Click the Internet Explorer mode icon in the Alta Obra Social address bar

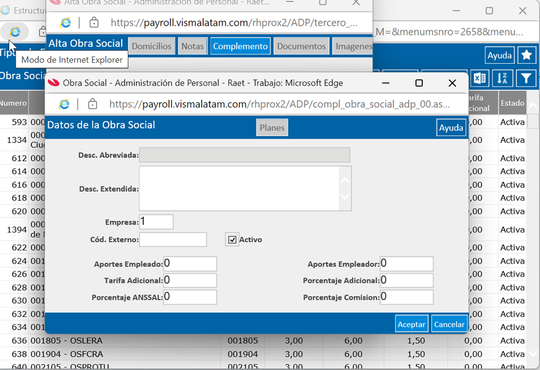pyautogui.click(x=65, y=23)
